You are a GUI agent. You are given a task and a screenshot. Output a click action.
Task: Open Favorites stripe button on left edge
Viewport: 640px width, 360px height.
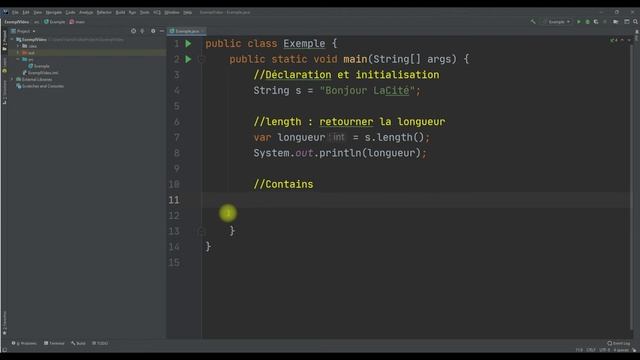(x=4, y=323)
